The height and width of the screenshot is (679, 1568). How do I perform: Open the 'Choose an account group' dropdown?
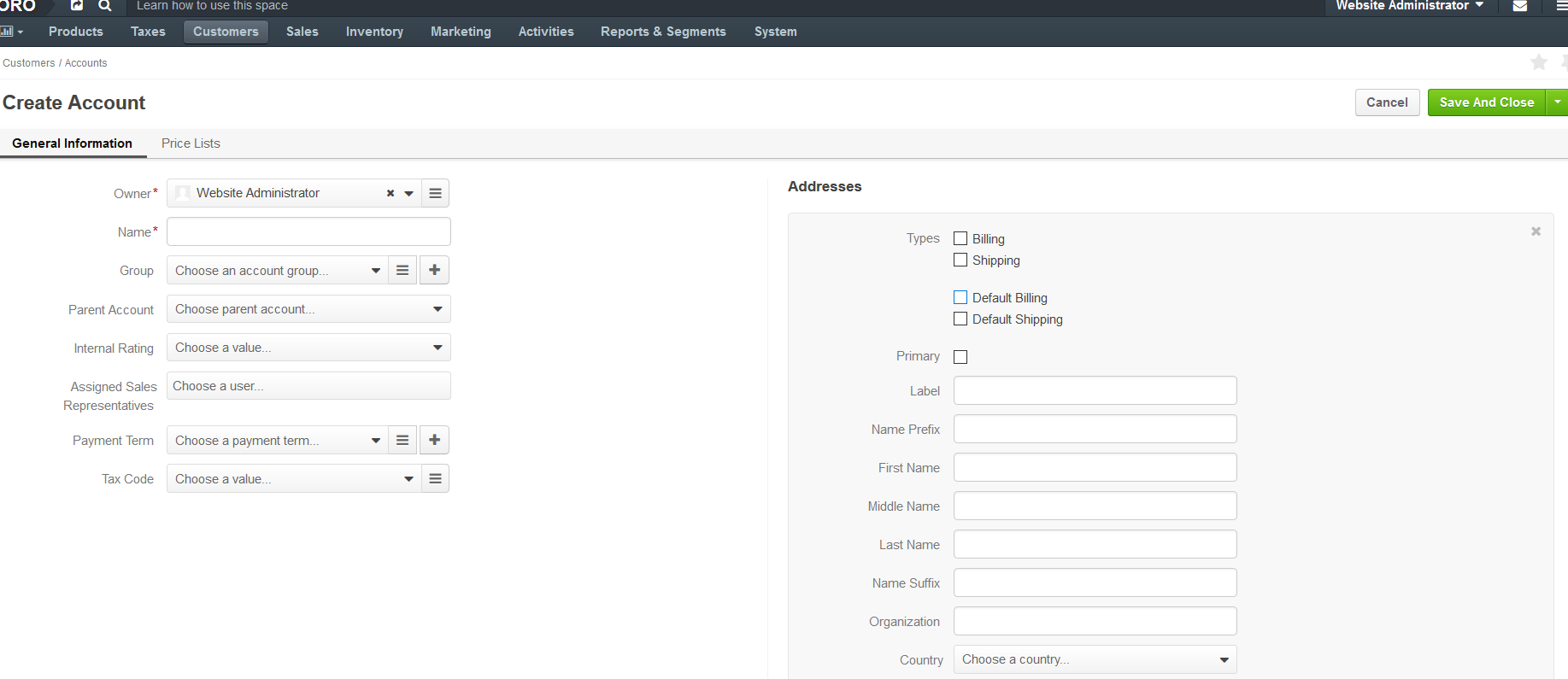tap(277, 270)
